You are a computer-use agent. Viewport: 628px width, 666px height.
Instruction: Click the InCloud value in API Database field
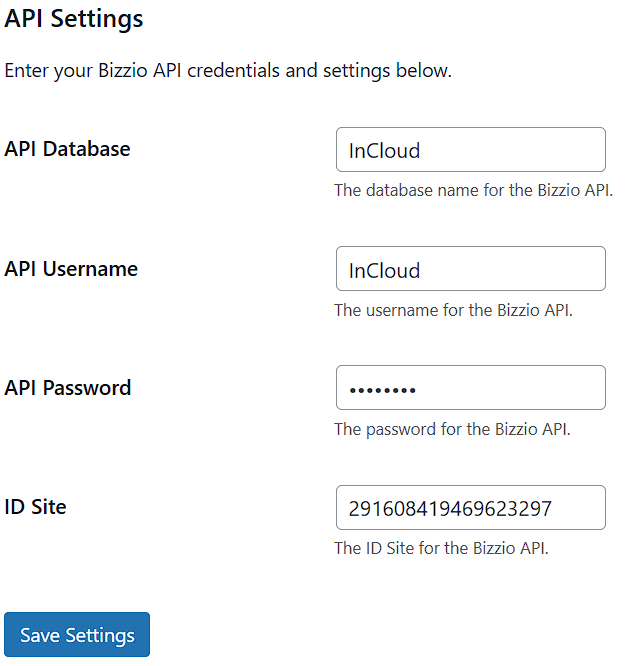coord(384,151)
